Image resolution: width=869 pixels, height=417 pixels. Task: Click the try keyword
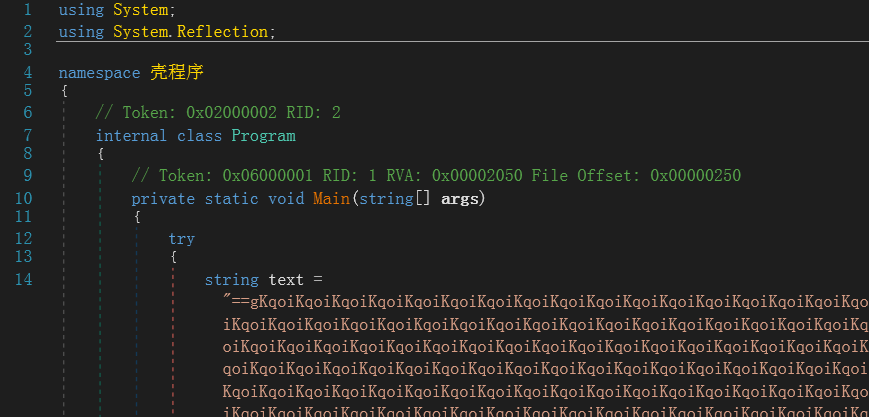click(x=182, y=239)
